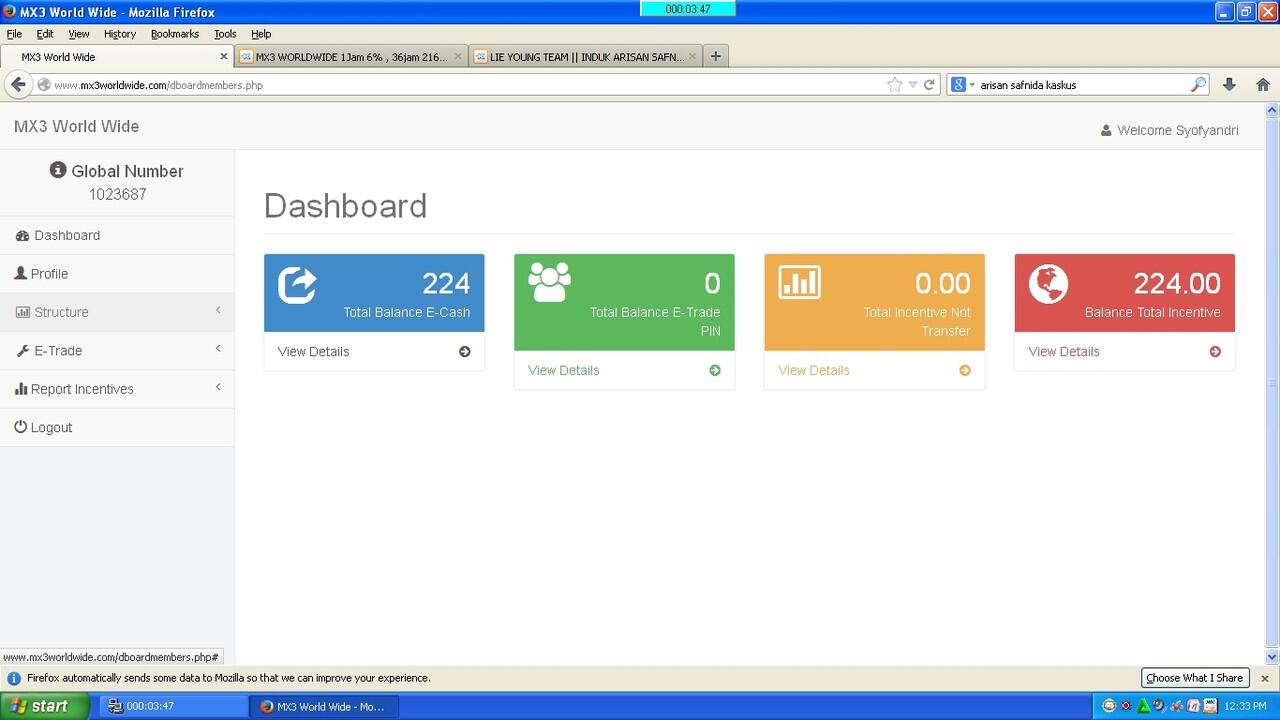Open the View menu
This screenshot has width=1280, height=720.
(79, 33)
